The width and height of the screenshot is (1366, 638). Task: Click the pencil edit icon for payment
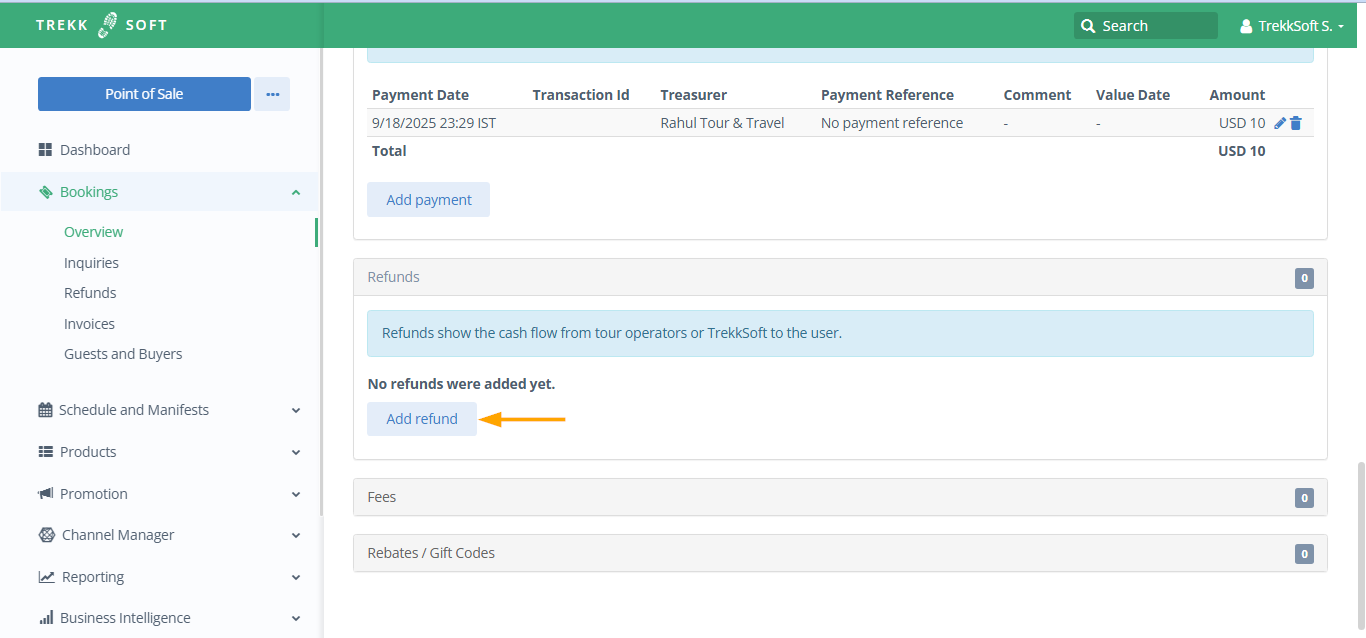(x=1280, y=123)
